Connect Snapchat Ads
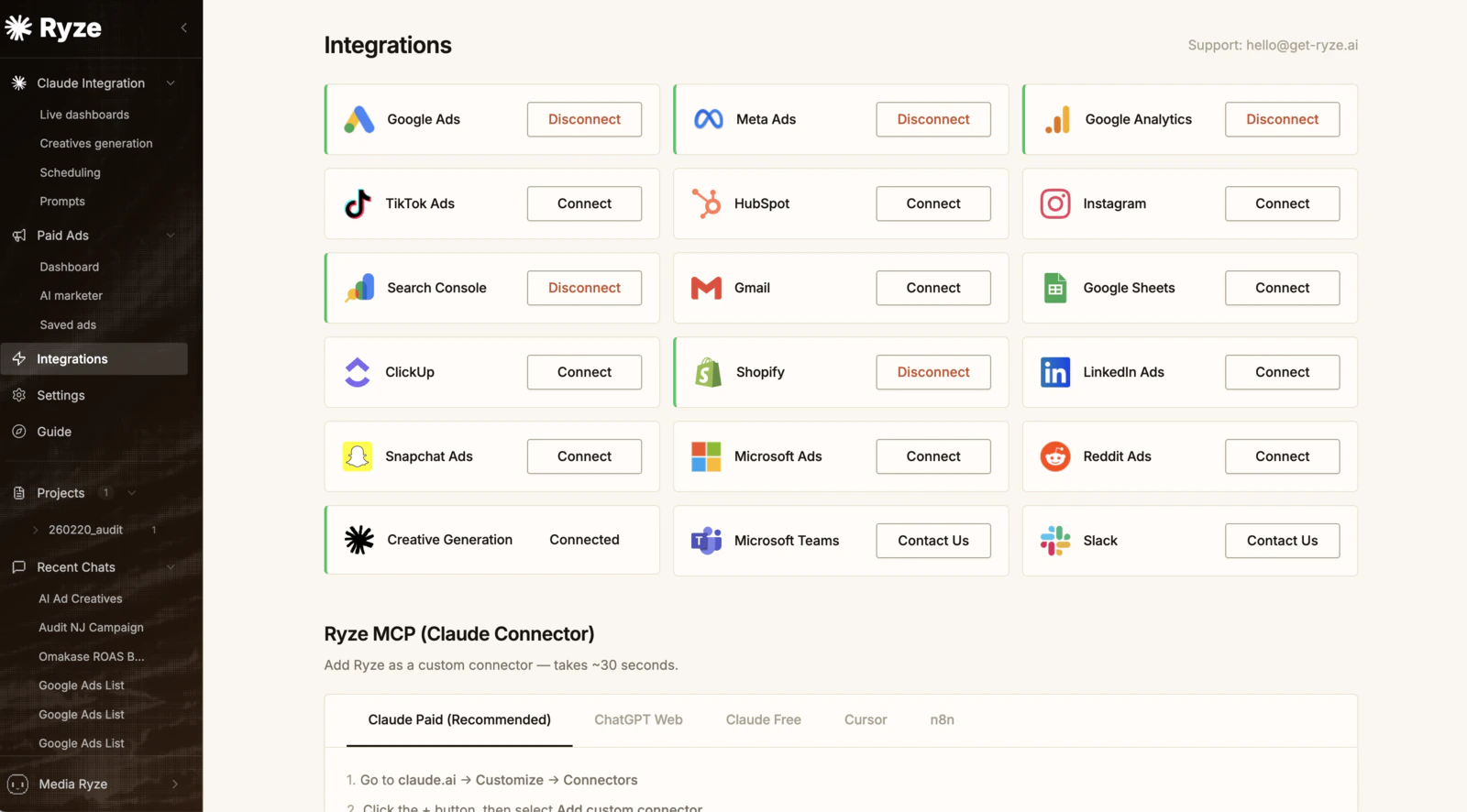Viewport: 1467px width, 812px height. (584, 456)
